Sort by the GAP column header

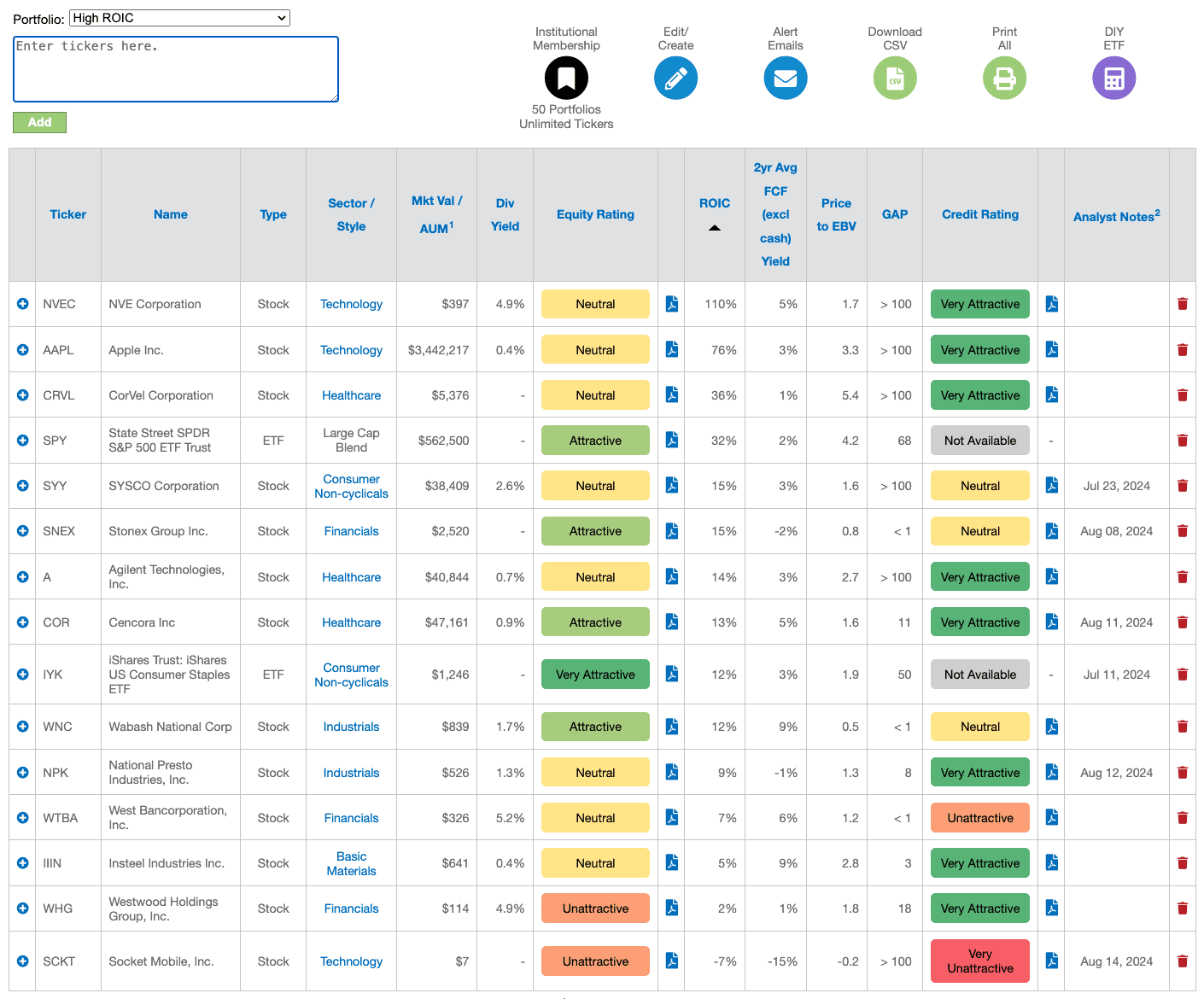pyautogui.click(x=895, y=214)
